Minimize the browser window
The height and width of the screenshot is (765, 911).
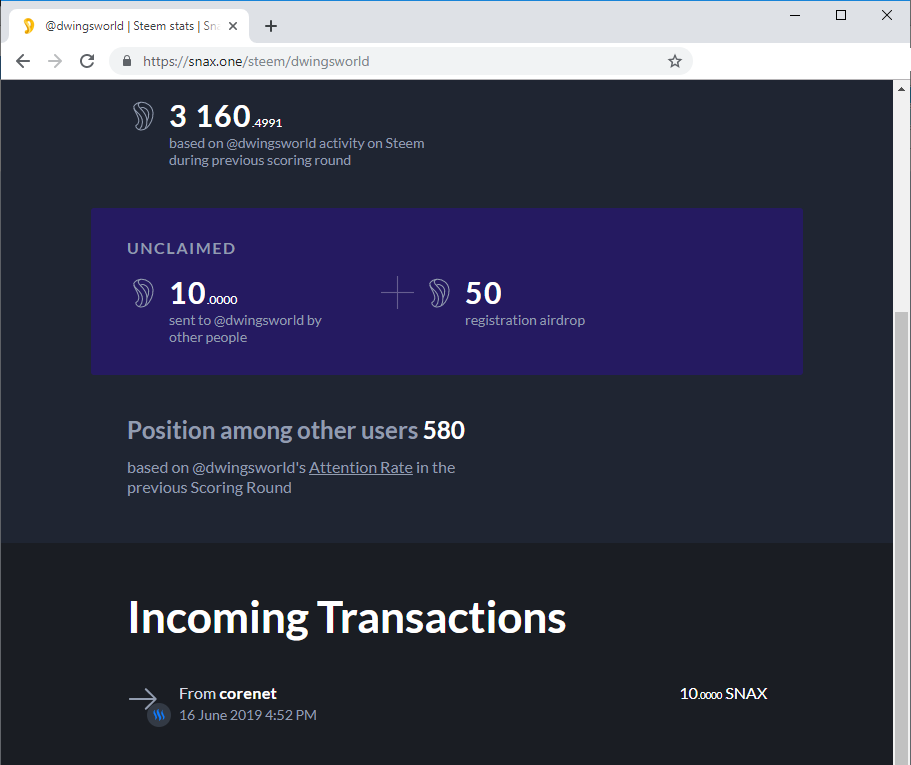[x=795, y=15]
